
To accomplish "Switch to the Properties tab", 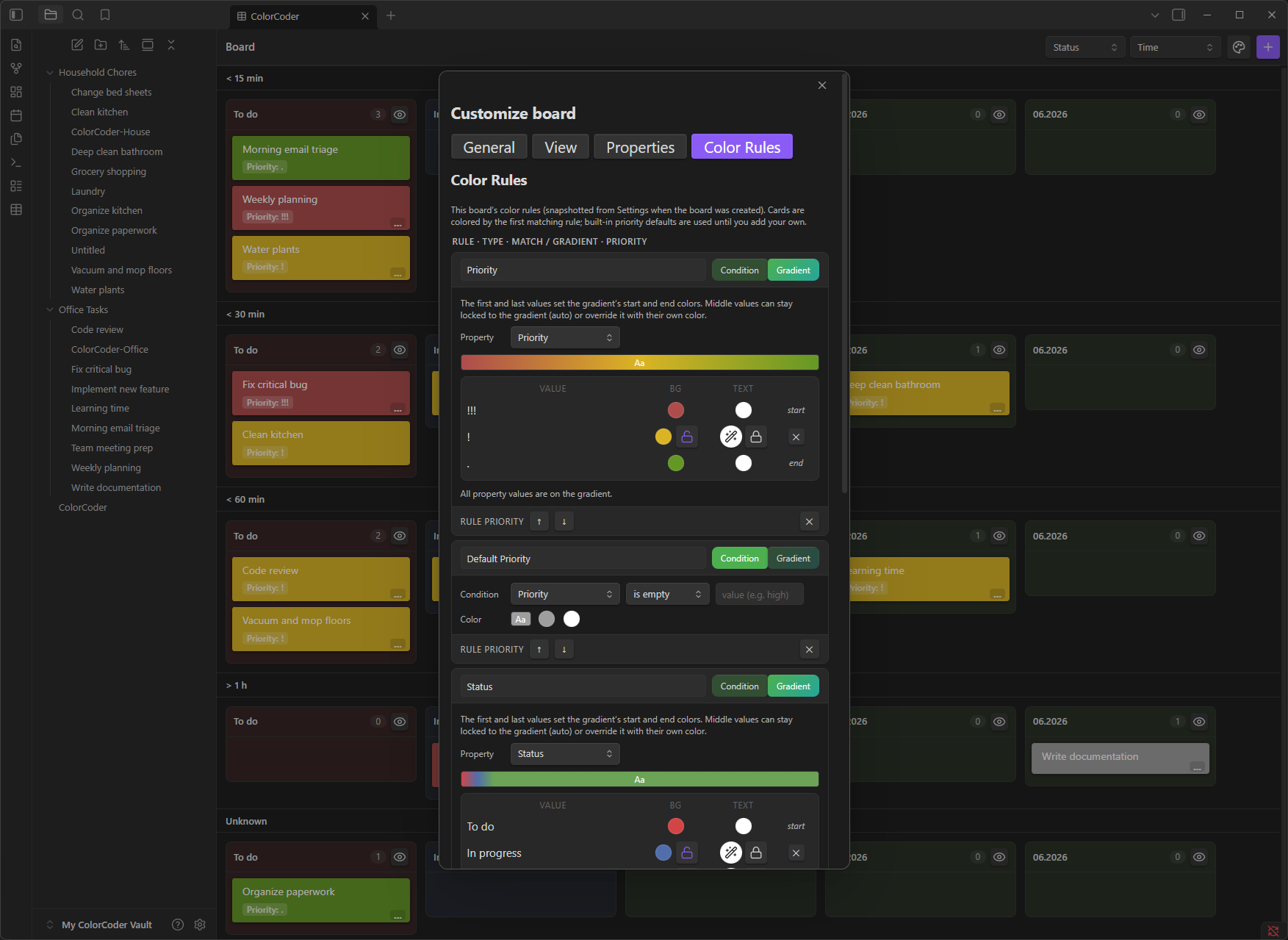I will click(x=640, y=147).
